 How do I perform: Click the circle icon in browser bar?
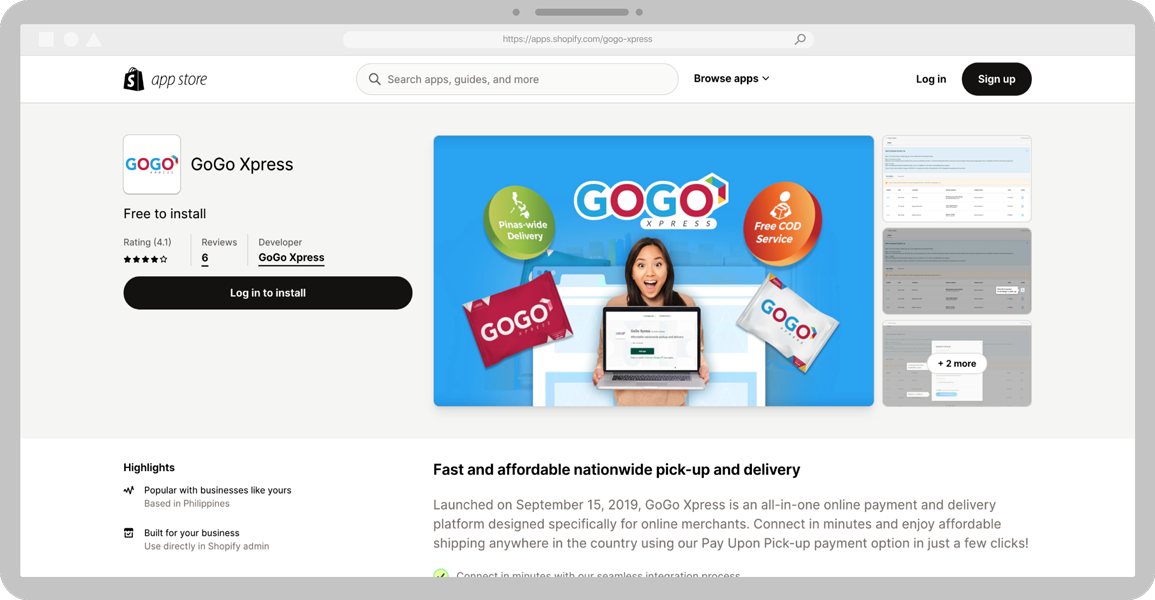(x=71, y=40)
